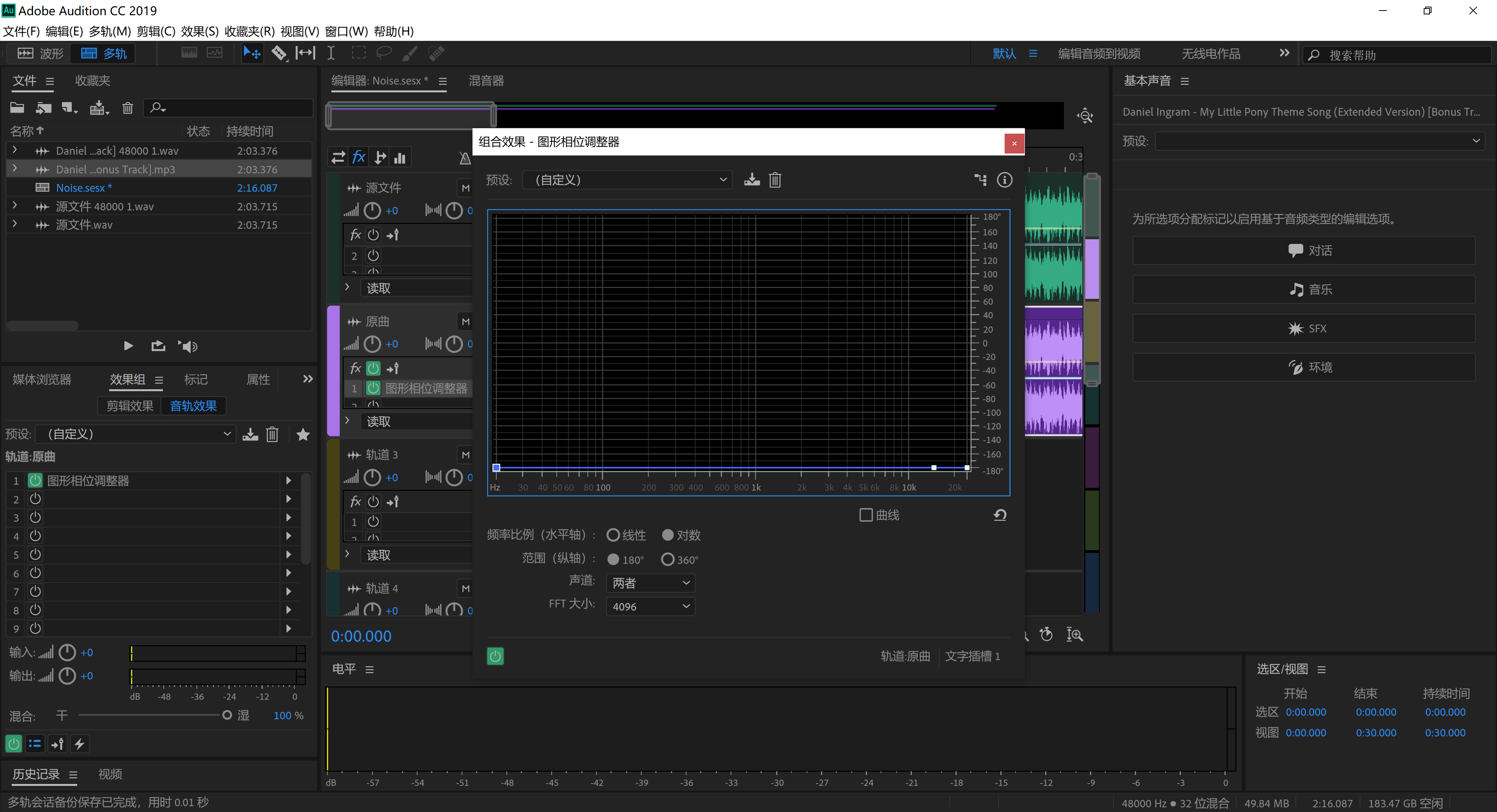Click the Move tool icon
1497x812 pixels.
[x=251, y=53]
